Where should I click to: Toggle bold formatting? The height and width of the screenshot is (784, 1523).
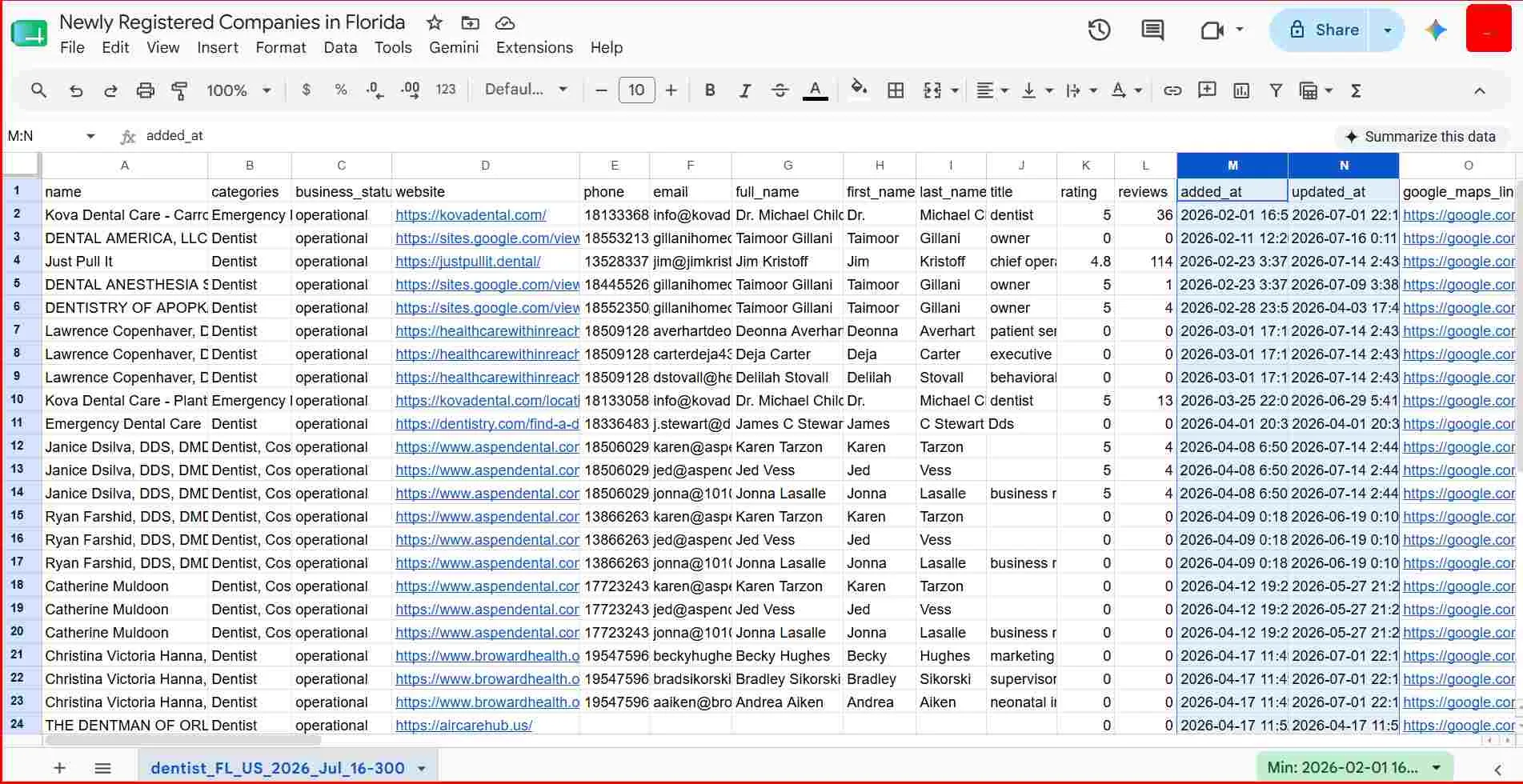coord(710,90)
